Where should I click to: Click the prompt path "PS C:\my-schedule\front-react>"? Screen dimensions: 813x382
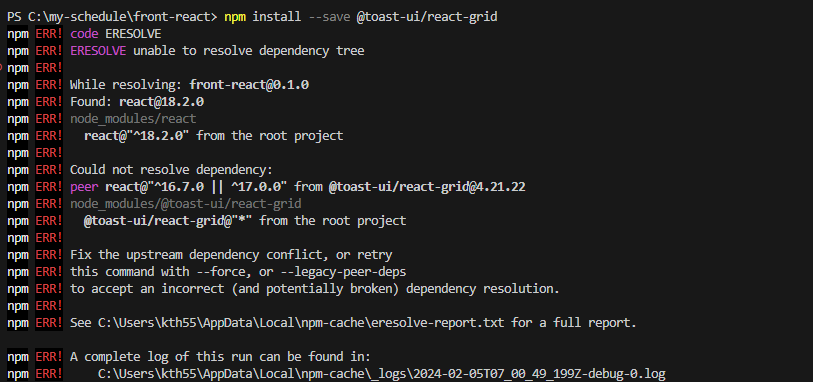coord(112,17)
